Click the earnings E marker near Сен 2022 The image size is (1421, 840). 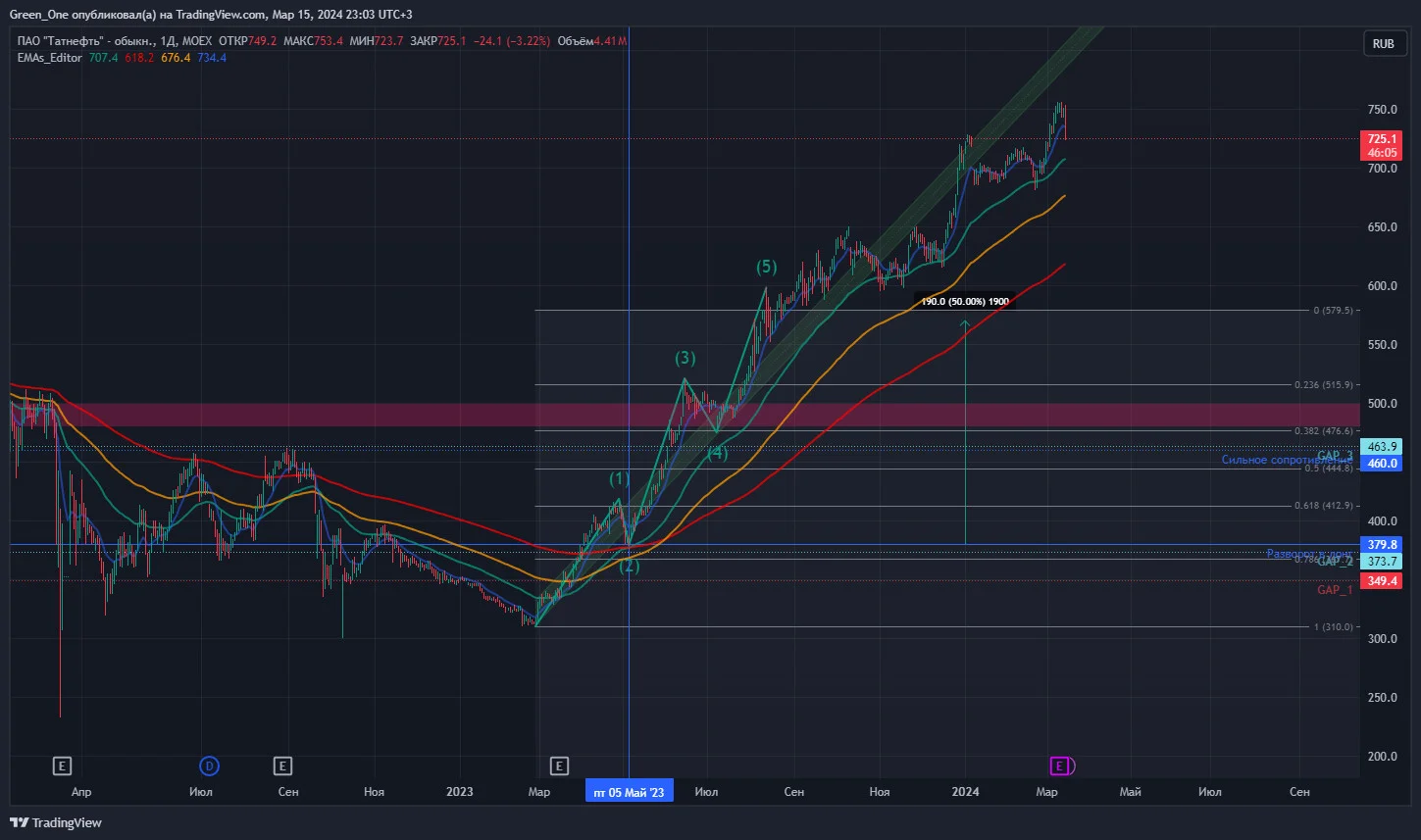click(282, 766)
